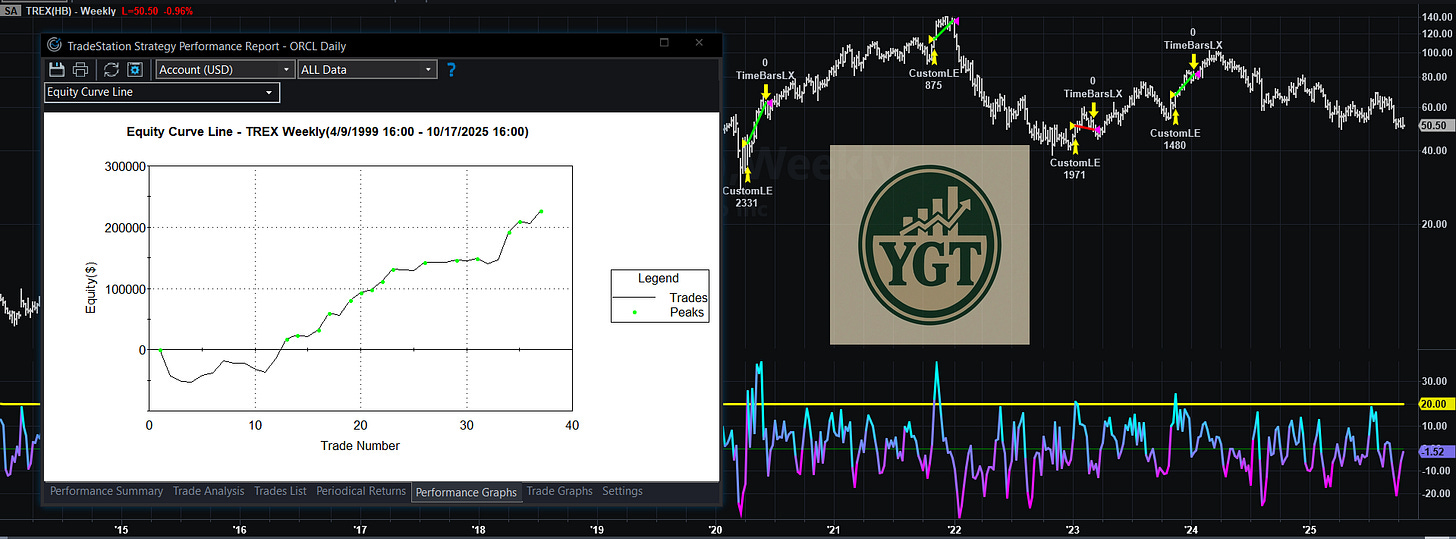Save the performance report
The height and width of the screenshot is (539, 1456).
click(57, 70)
